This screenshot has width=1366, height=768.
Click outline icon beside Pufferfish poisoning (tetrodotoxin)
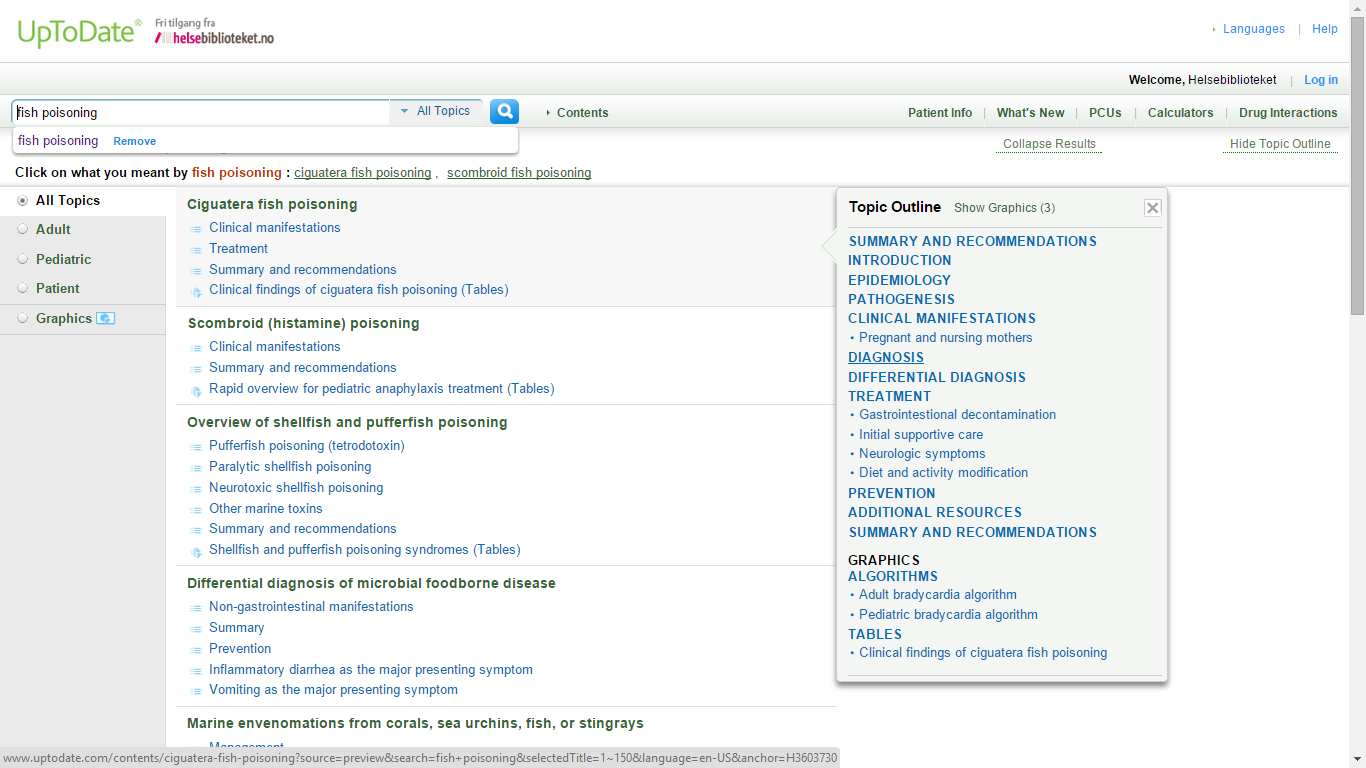coord(196,446)
